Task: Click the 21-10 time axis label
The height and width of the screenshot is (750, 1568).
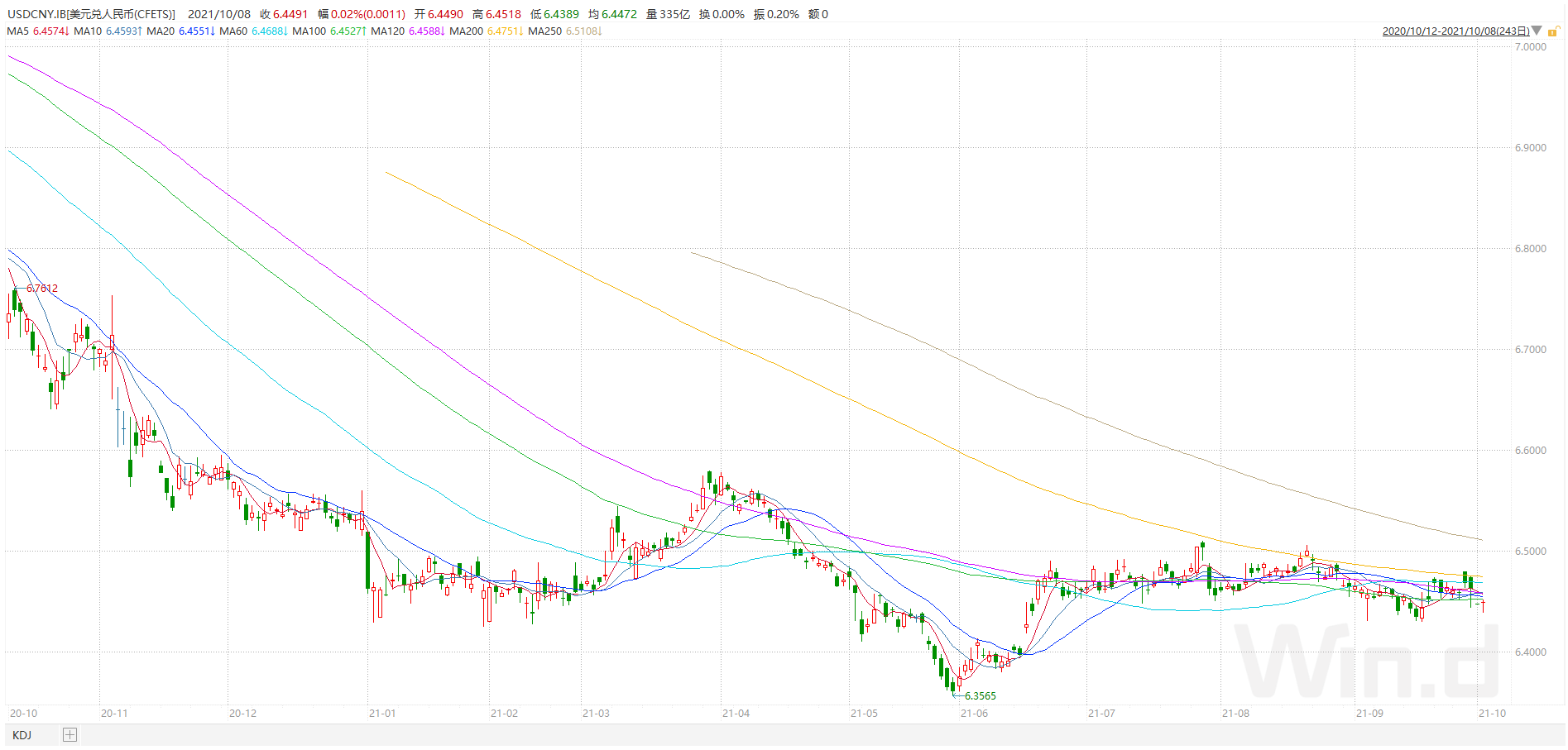Action: 1493,713
